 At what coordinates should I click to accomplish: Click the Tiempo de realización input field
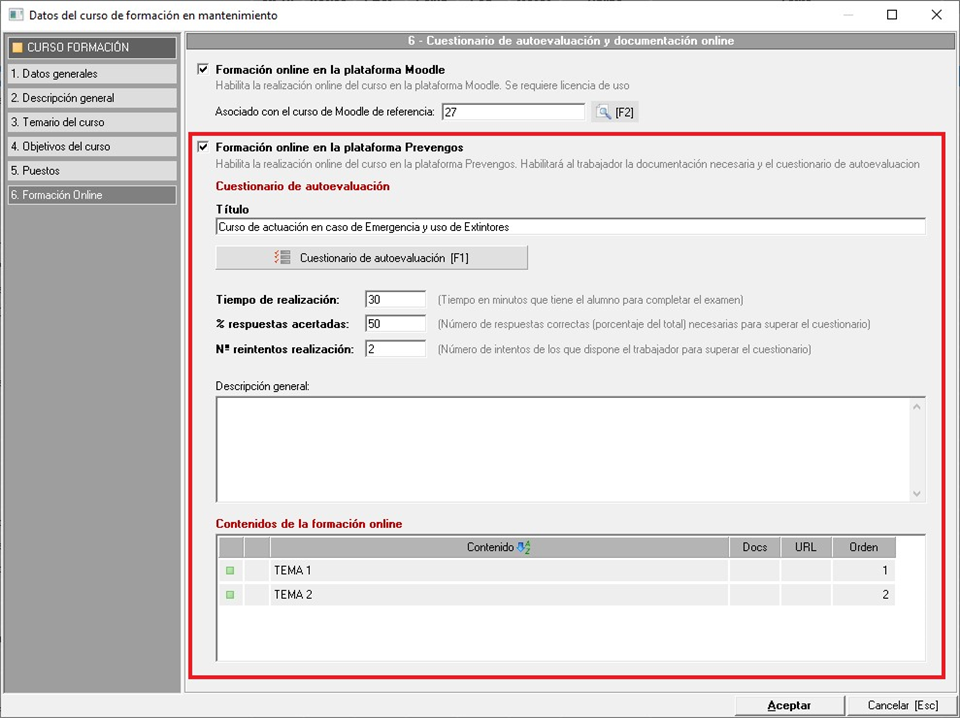click(396, 300)
